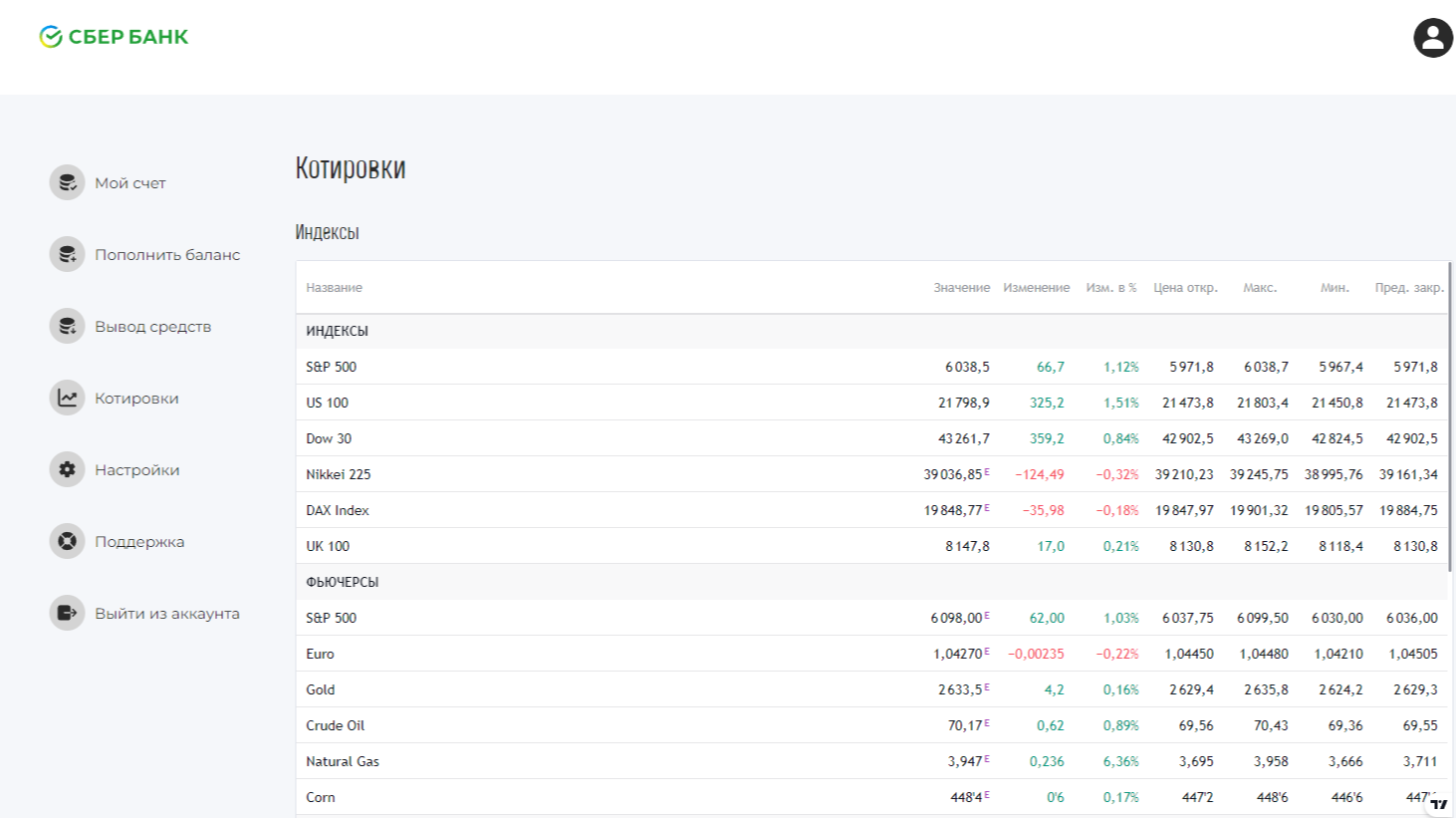Screen dimensions: 1456x818
Task: Click the Изм. в % column header
Action: [x=1110, y=288]
